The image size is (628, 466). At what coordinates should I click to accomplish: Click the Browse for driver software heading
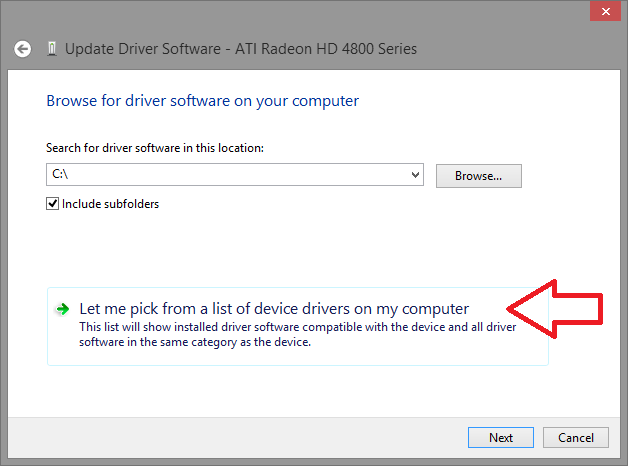click(203, 101)
